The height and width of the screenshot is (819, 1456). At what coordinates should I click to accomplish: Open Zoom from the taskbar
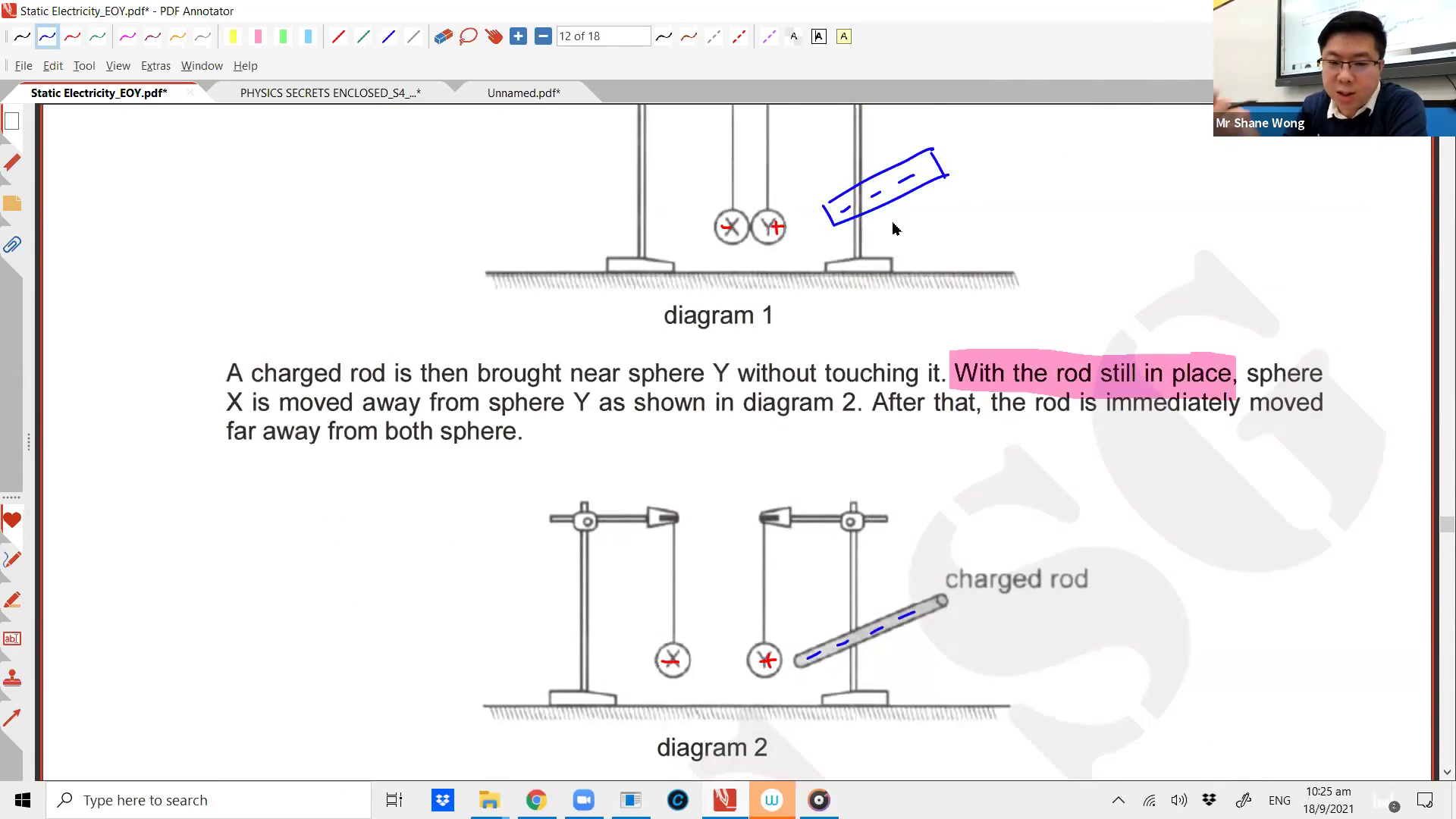point(583,800)
